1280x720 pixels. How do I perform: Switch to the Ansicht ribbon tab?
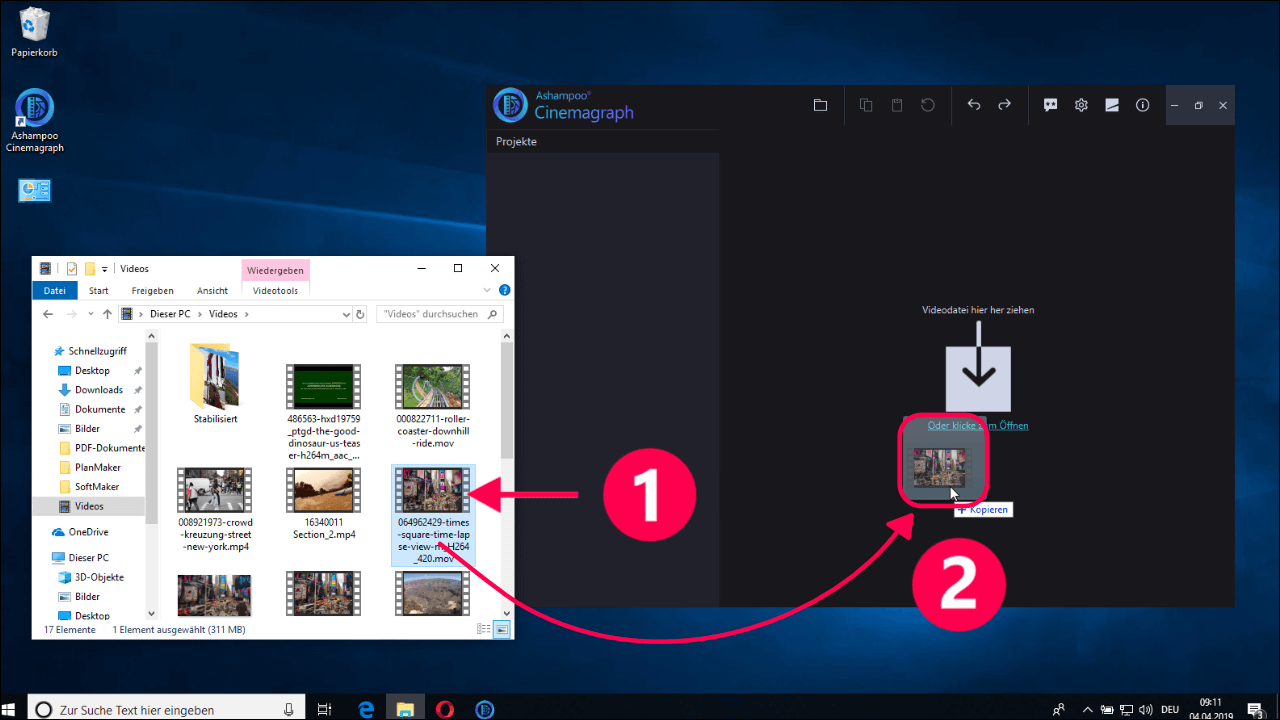(x=212, y=290)
